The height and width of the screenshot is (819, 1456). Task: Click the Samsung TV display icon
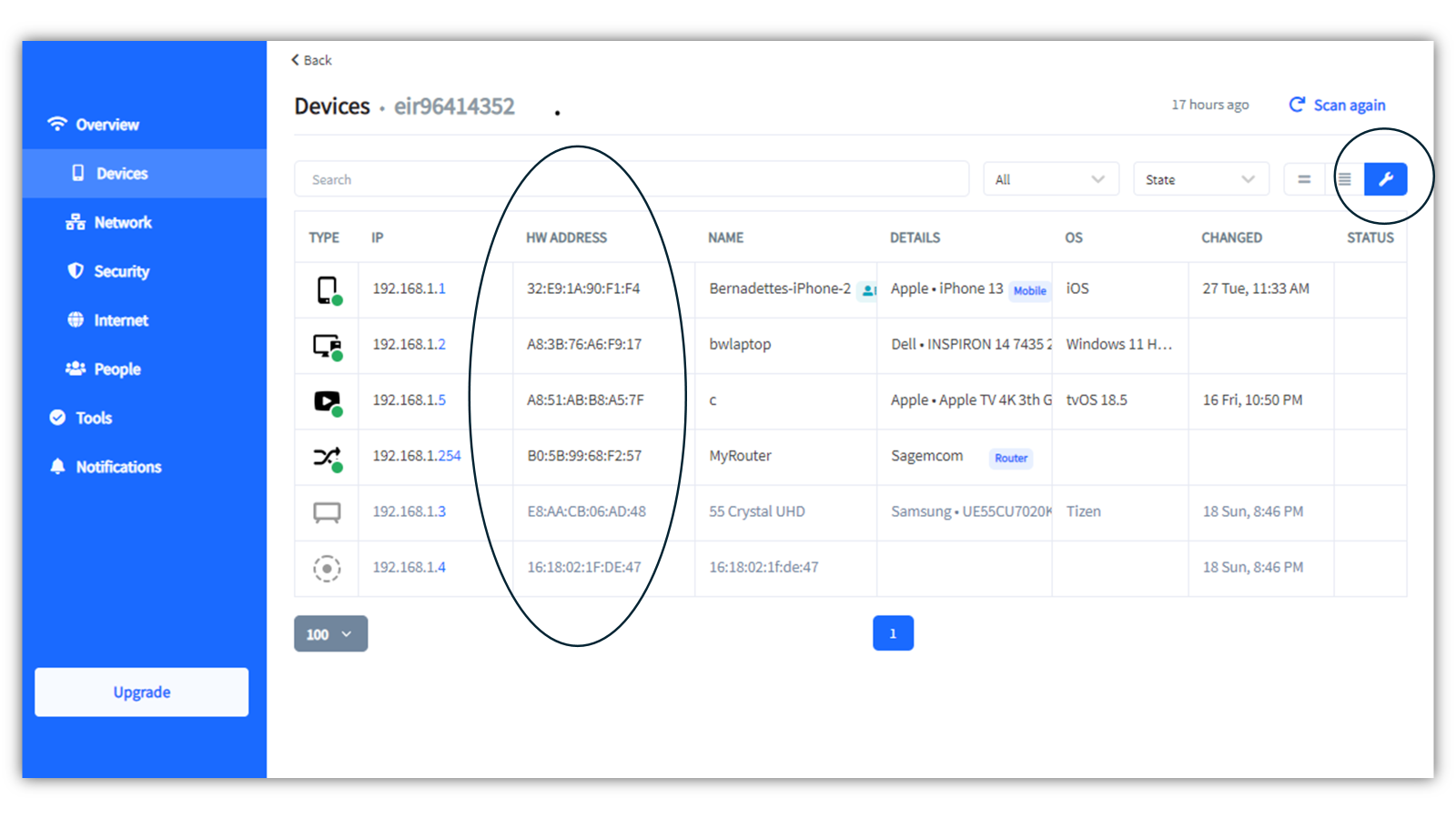coord(327,512)
